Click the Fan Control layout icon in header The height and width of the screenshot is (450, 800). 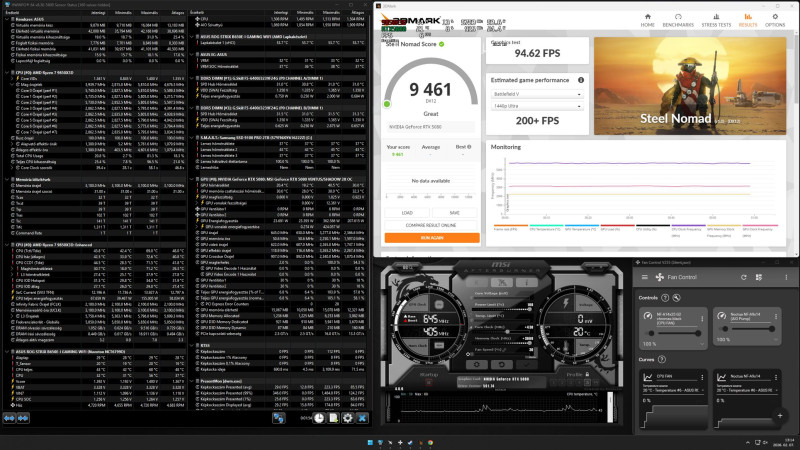[759, 277]
